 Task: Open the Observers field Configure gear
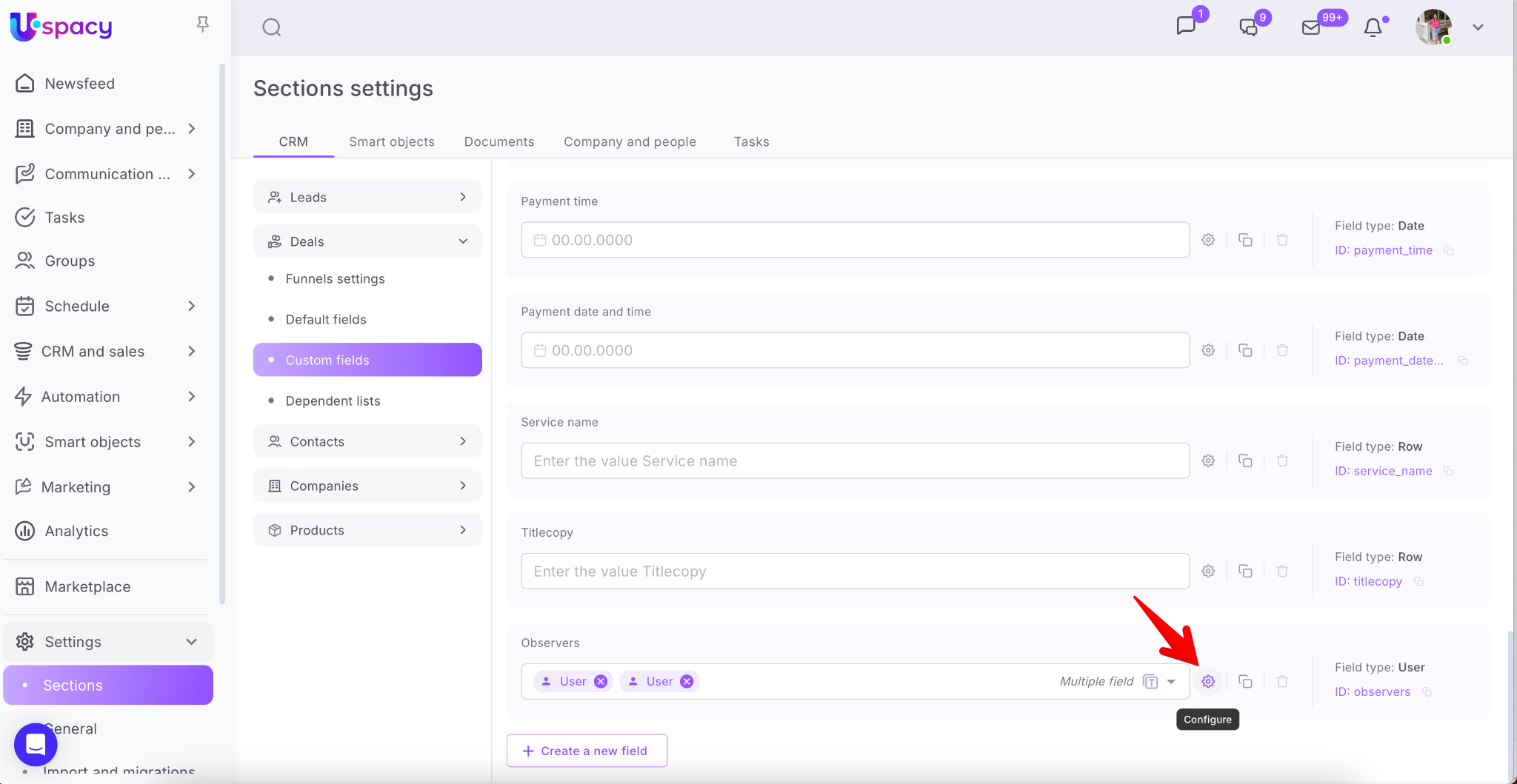point(1208,681)
